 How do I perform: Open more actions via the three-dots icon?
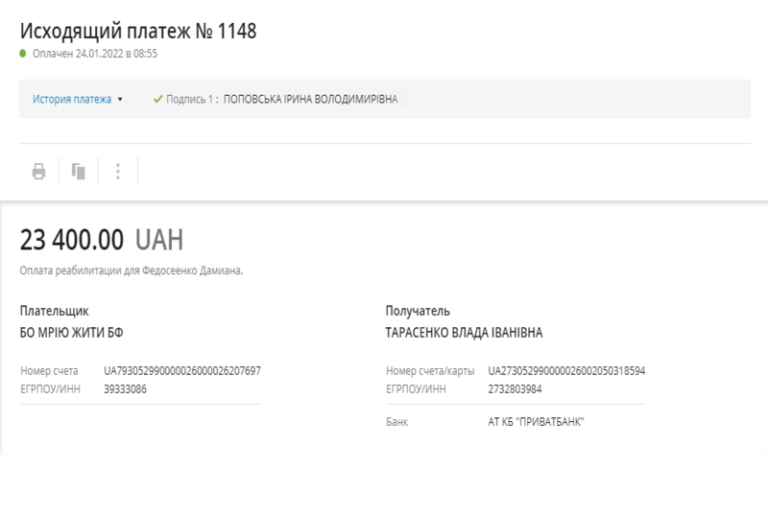[x=118, y=171]
